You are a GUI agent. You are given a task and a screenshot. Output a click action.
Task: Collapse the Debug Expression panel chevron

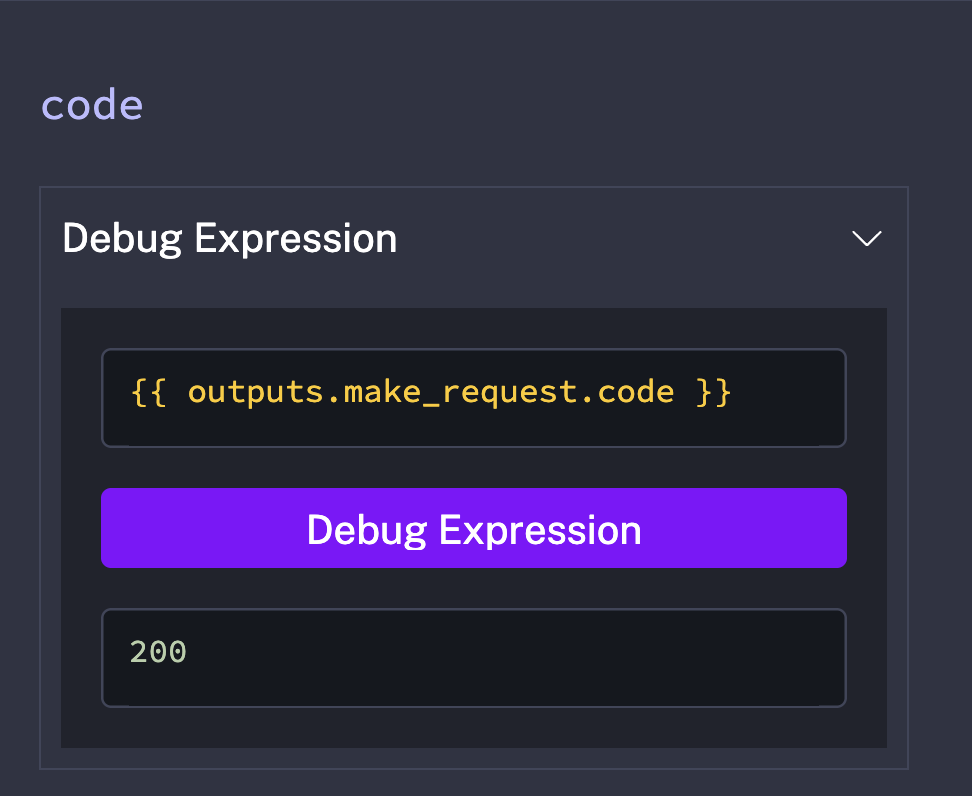pyautogui.click(x=866, y=239)
